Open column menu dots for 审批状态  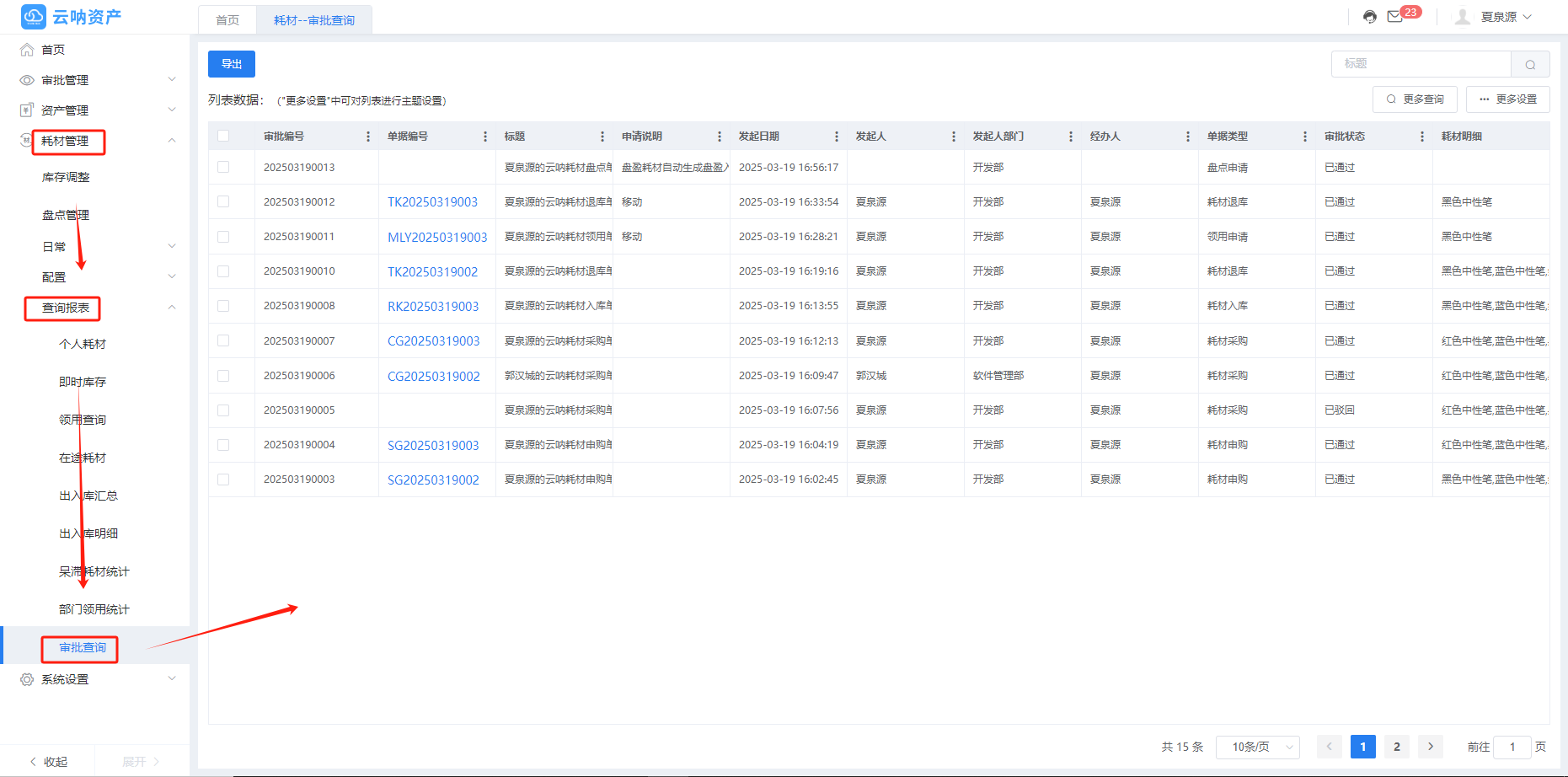pos(1422,137)
